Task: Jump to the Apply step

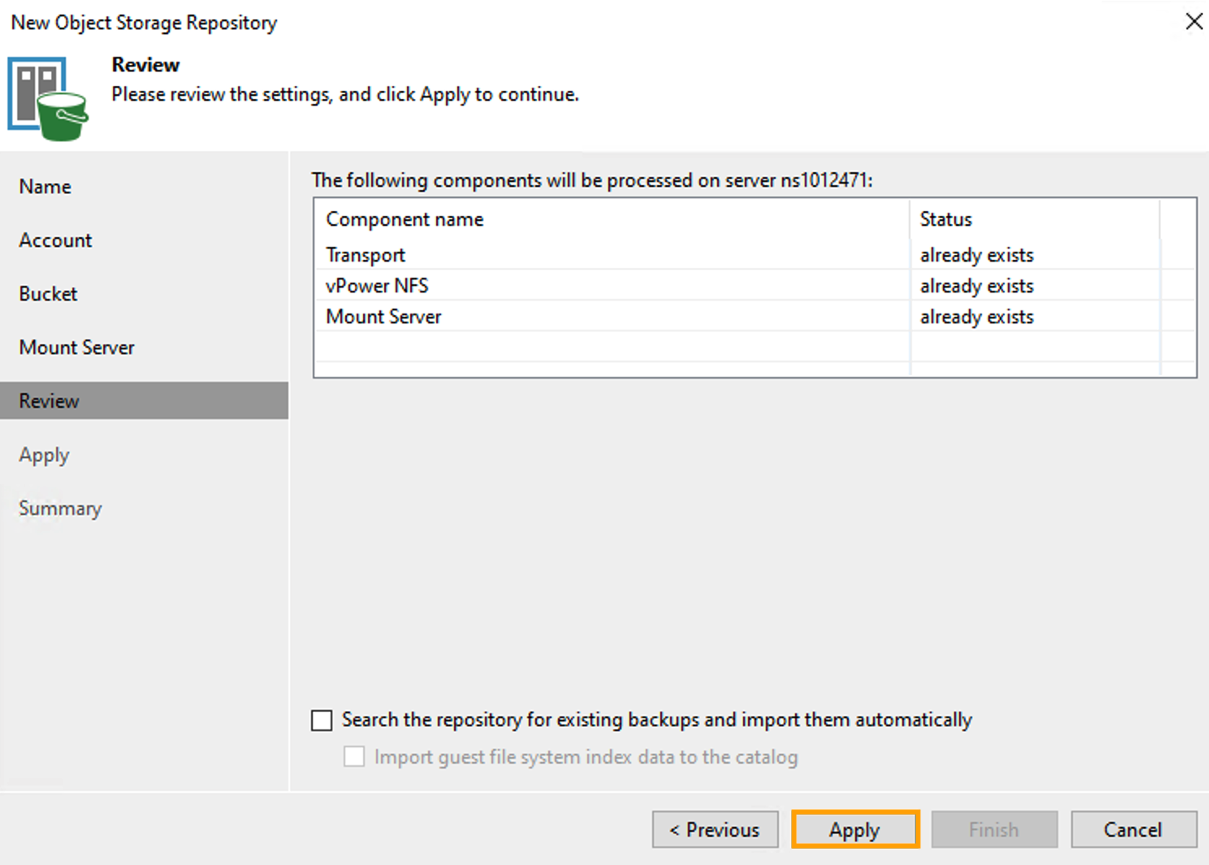Action: [x=44, y=454]
